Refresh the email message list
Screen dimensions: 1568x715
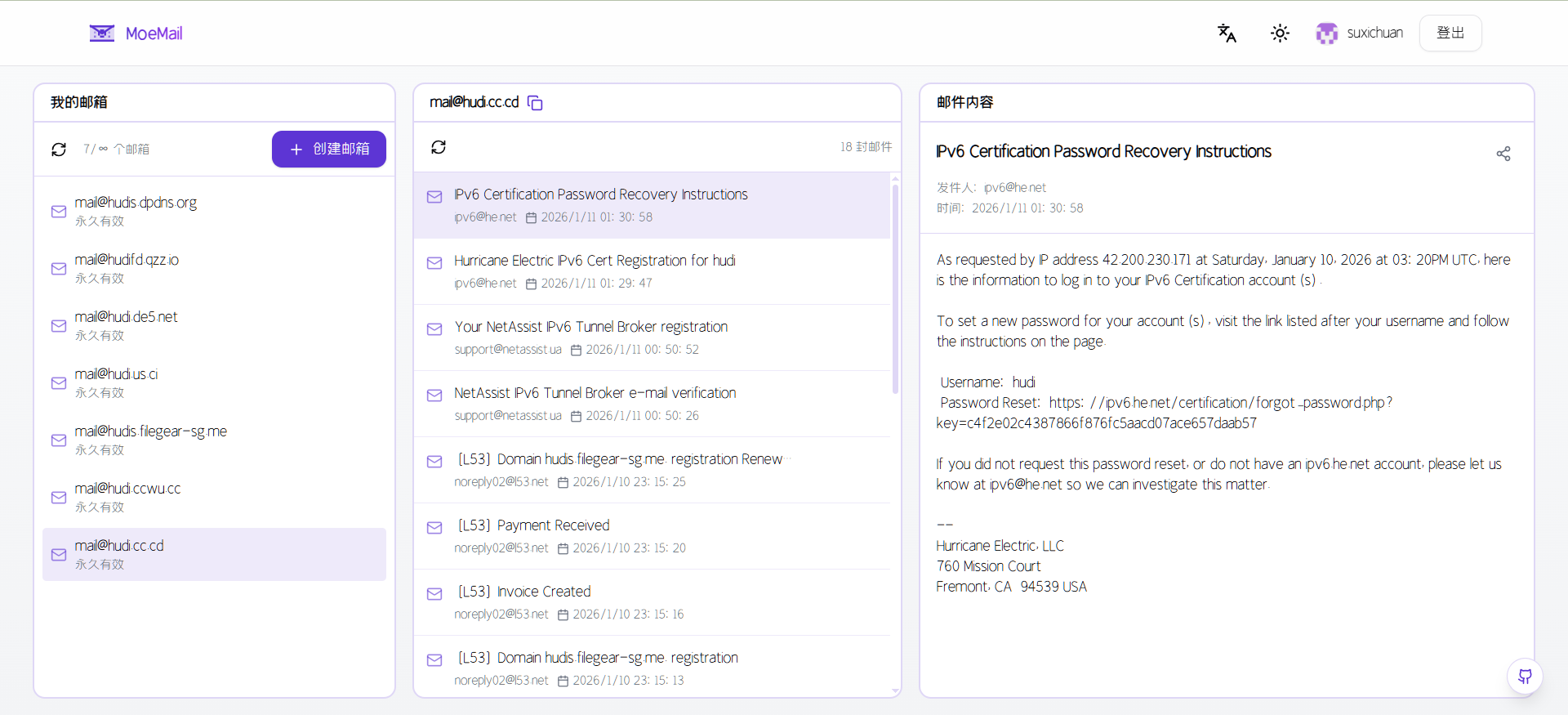click(439, 147)
